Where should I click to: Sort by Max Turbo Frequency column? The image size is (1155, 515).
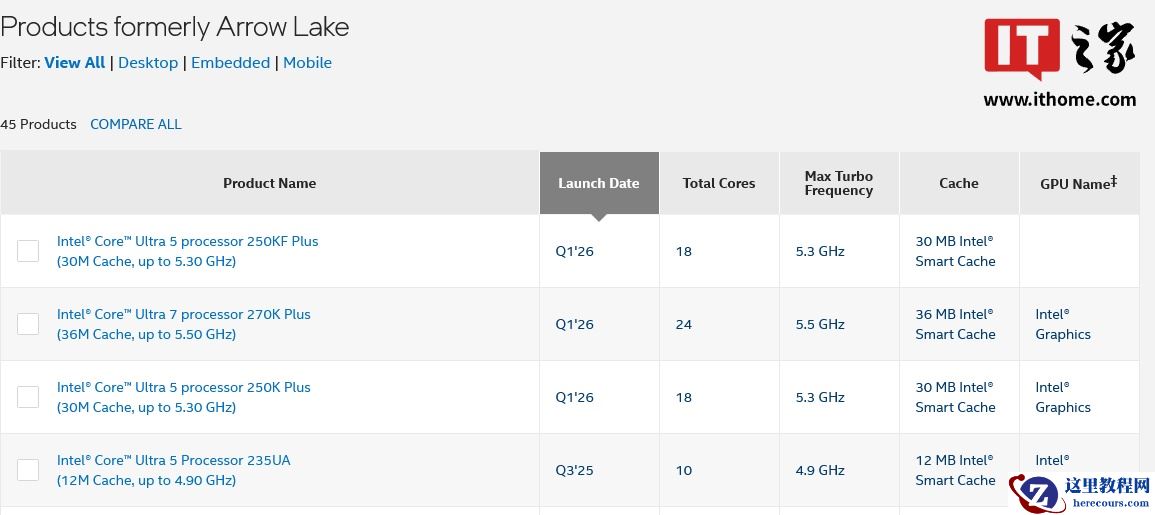coord(838,183)
